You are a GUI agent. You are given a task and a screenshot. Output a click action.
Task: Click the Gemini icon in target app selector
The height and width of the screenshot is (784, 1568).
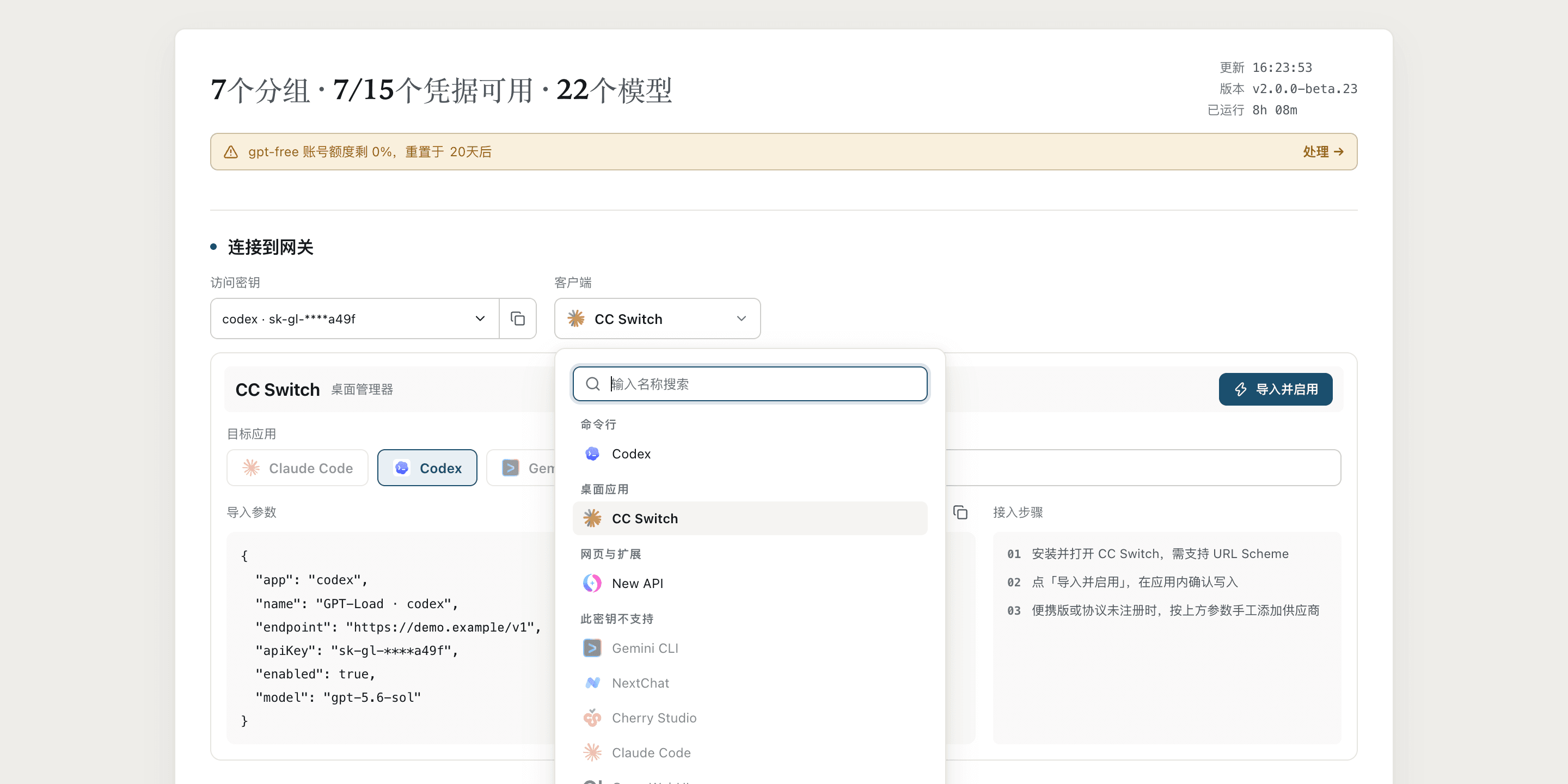[x=510, y=468]
